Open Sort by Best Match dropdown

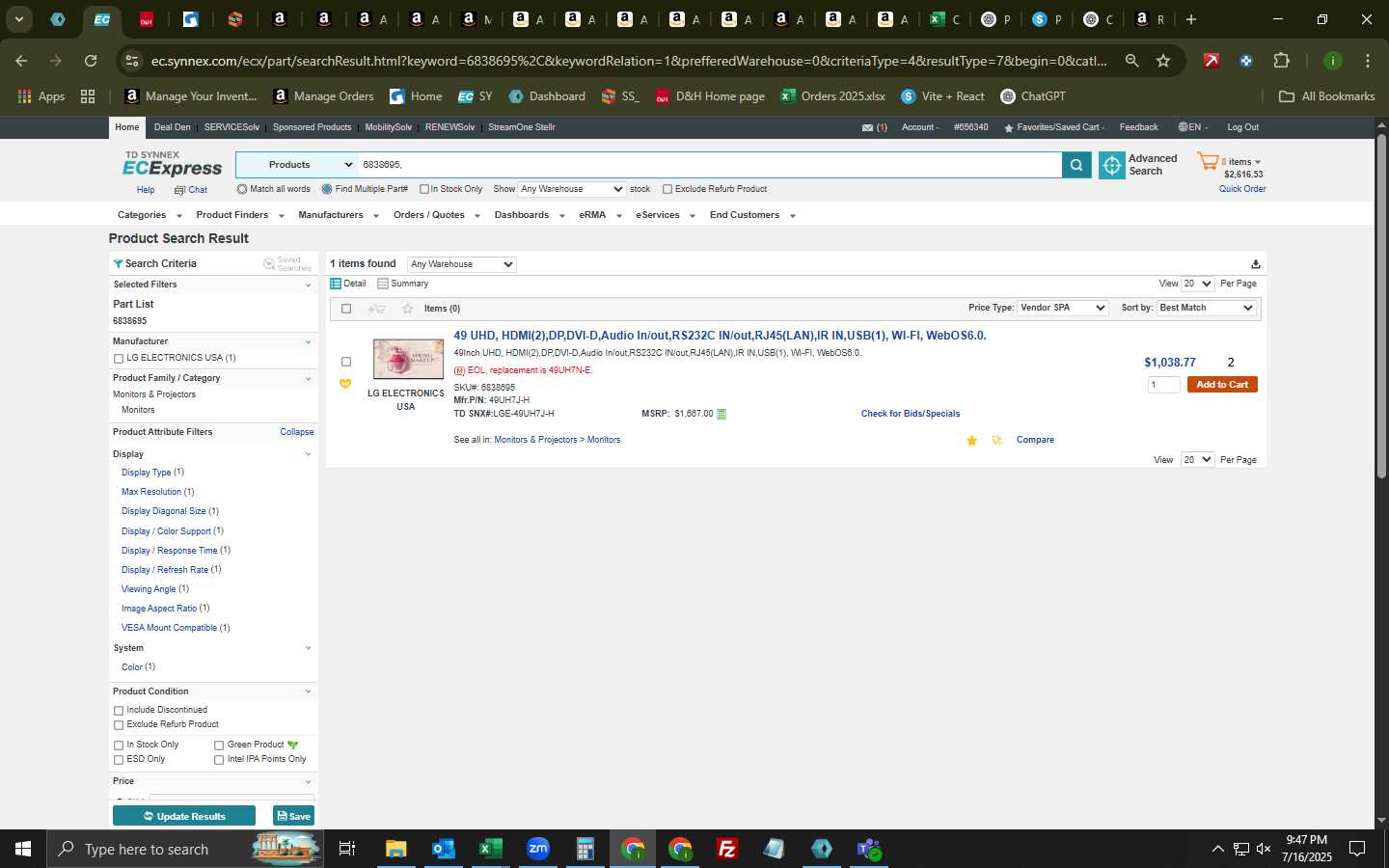pos(1206,308)
